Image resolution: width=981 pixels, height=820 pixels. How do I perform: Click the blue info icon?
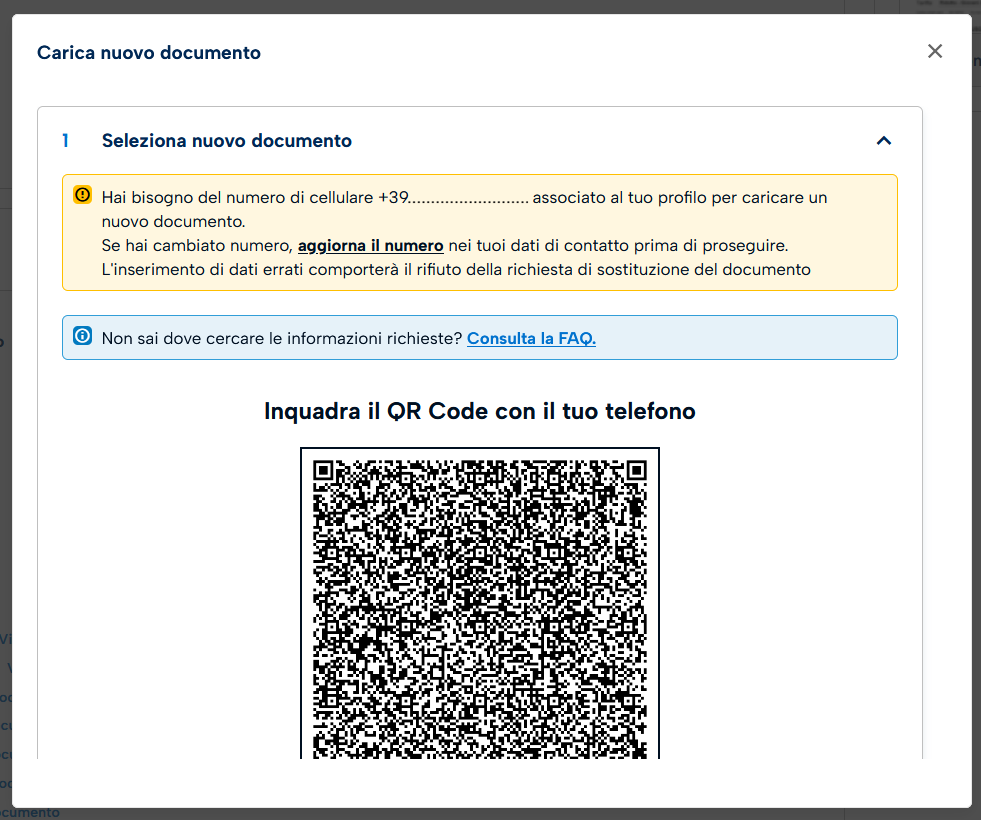pyautogui.click(x=82, y=337)
